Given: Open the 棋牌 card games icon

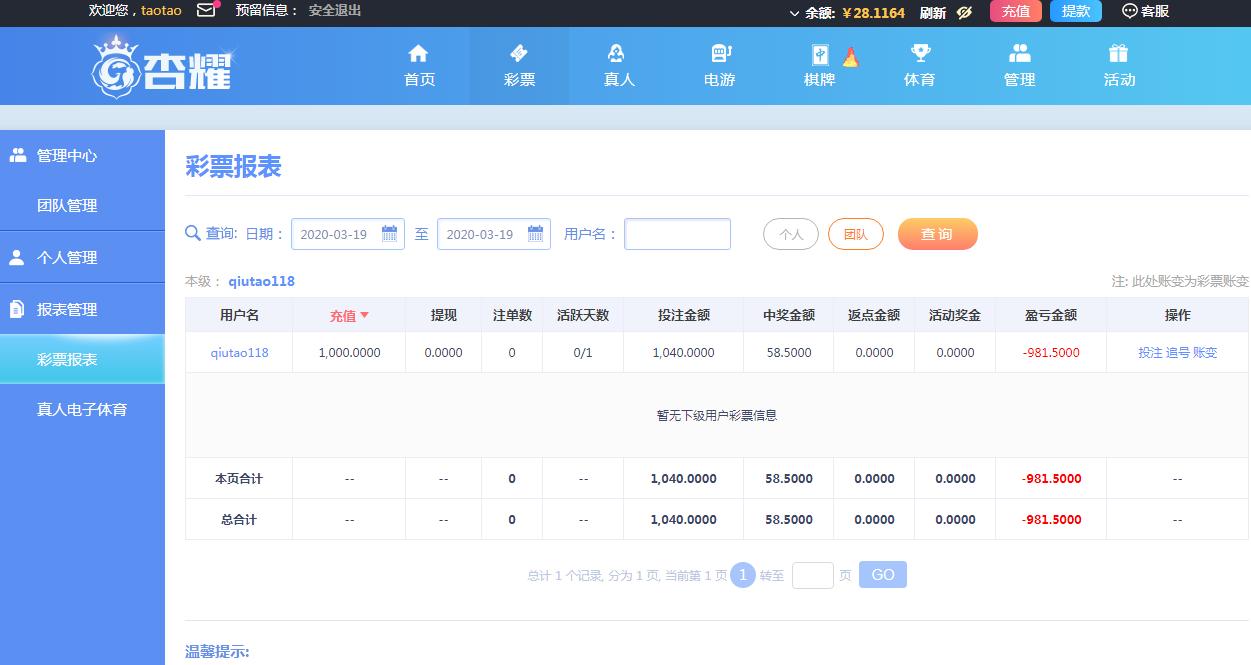Looking at the screenshot, I should point(820,56).
